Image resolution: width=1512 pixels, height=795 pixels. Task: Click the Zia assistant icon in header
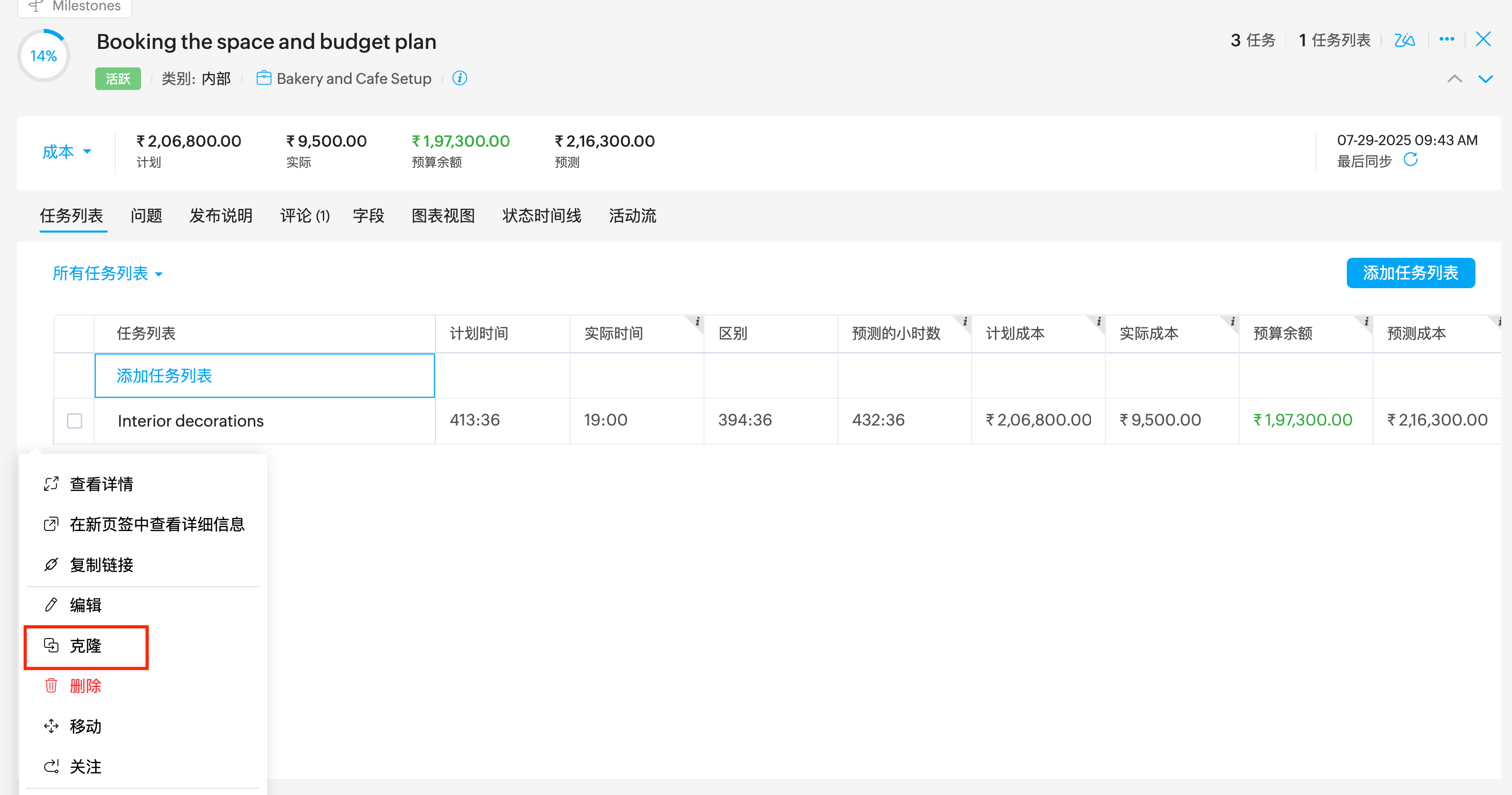coord(1404,40)
